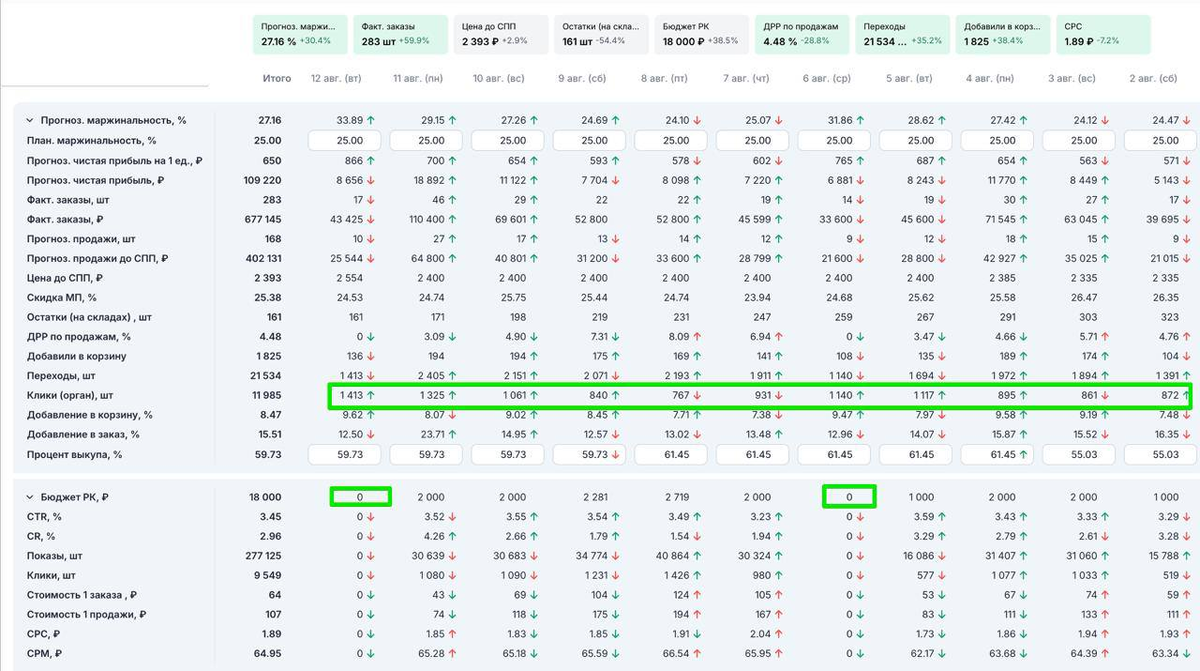Click the 8.09 ДРР value for 8 авг.
This screenshot has width=1200, height=671.
point(679,337)
